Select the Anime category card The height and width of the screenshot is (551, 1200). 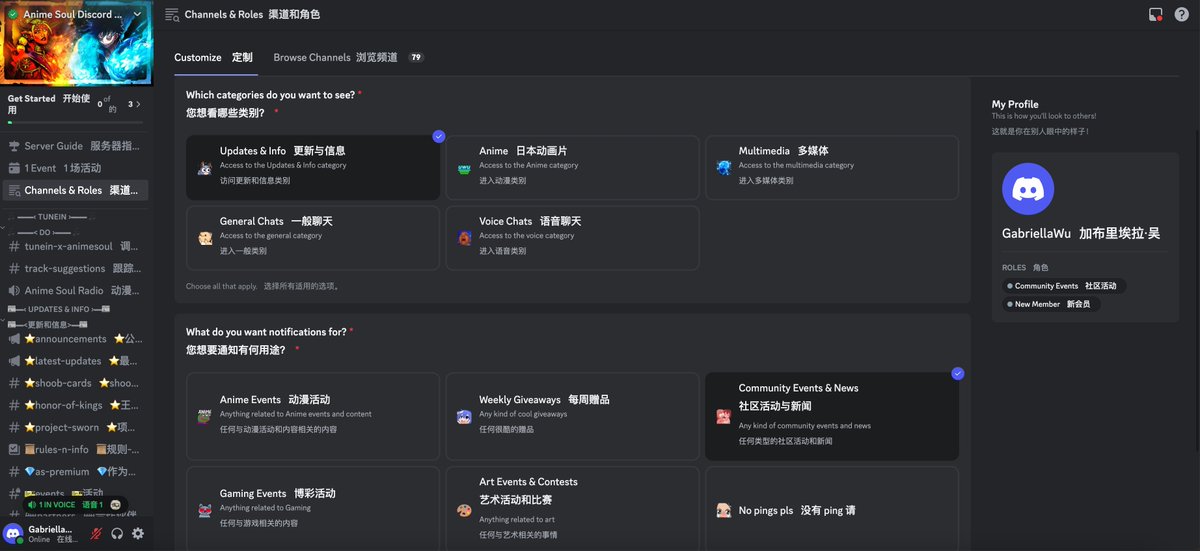coord(572,168)
